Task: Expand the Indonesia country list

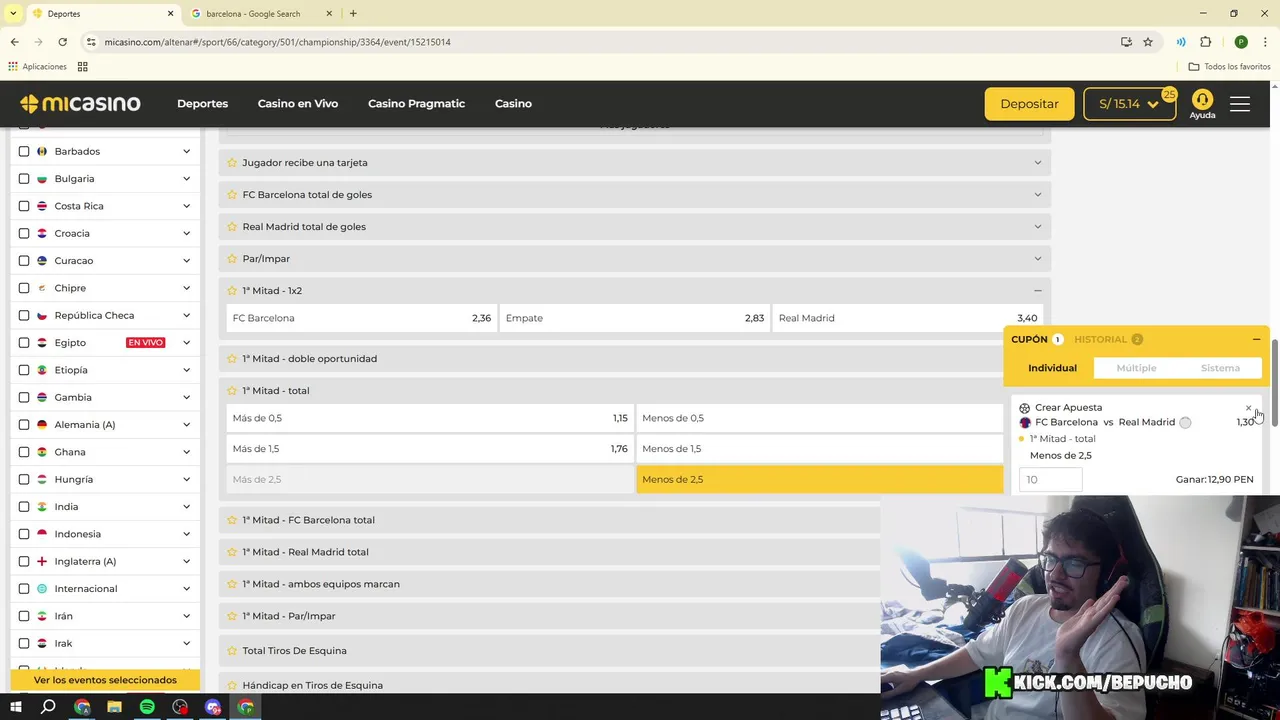Action: click(186, 534)
